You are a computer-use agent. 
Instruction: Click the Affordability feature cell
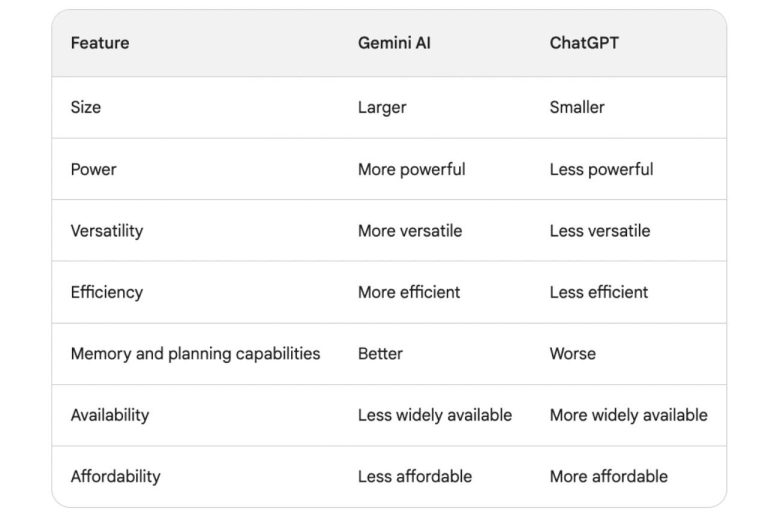click(116, 477)
